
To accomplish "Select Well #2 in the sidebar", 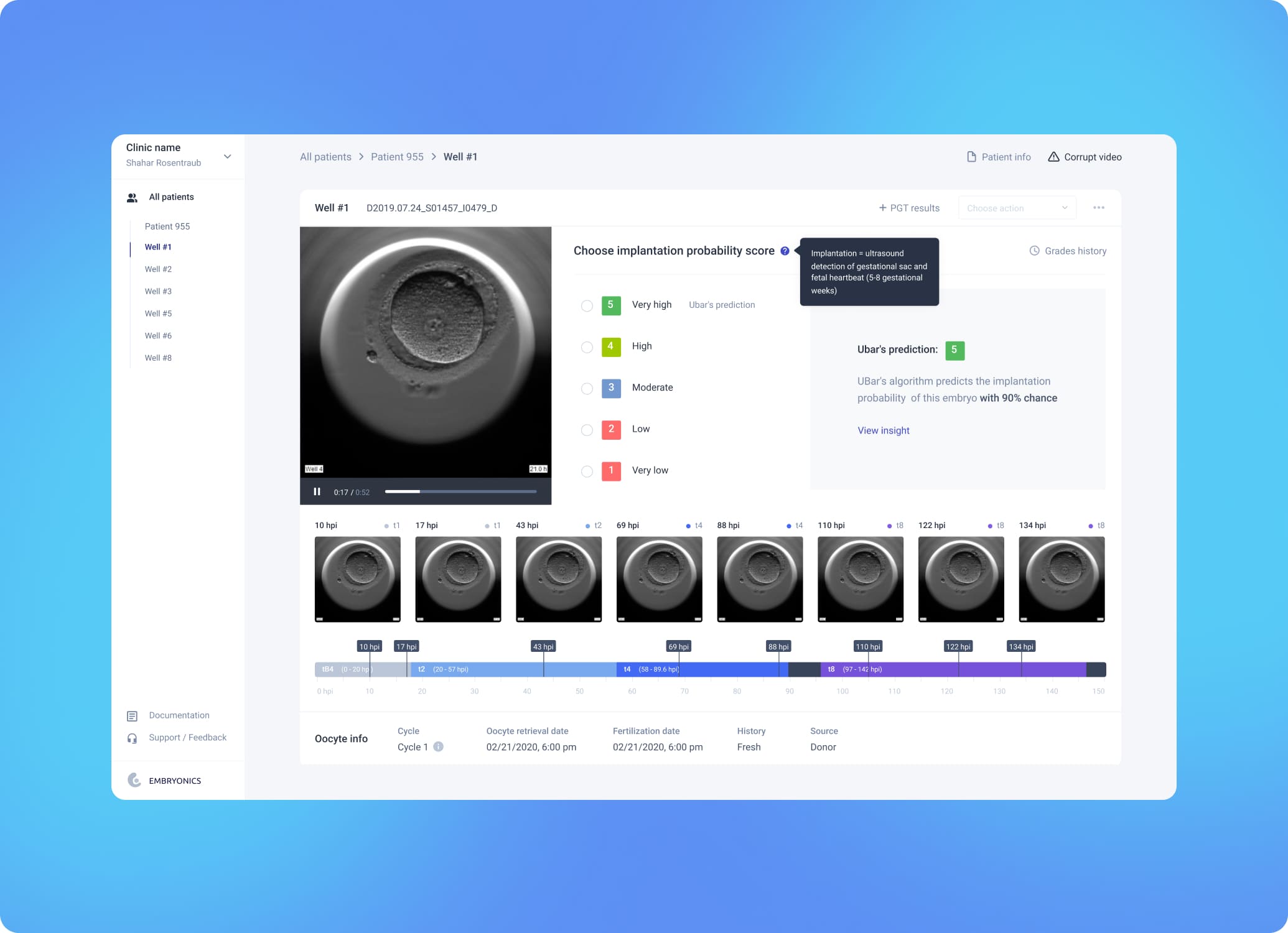I will pos(158,269).
